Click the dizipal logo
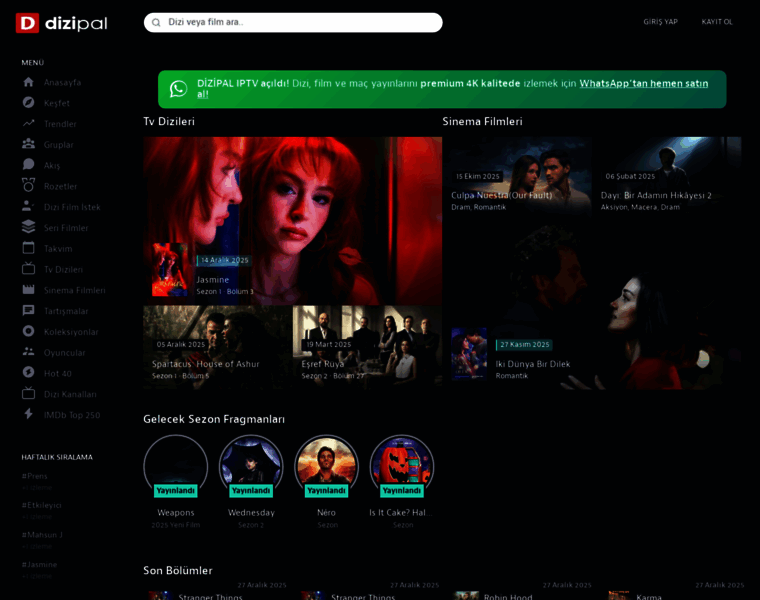Viewport: 760px width, 600px height. click(61, 23)
